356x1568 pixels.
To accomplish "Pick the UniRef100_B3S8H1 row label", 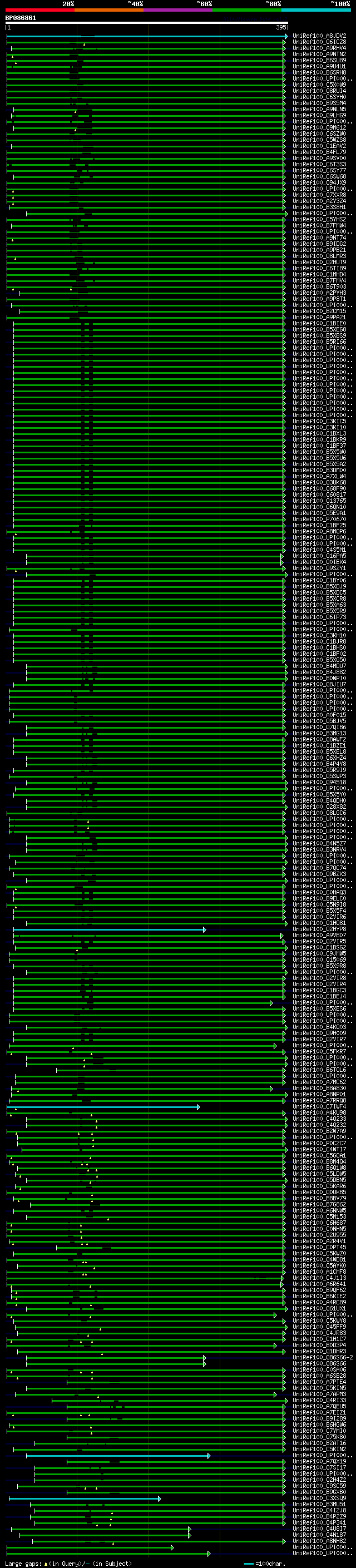I will (319, 207).
